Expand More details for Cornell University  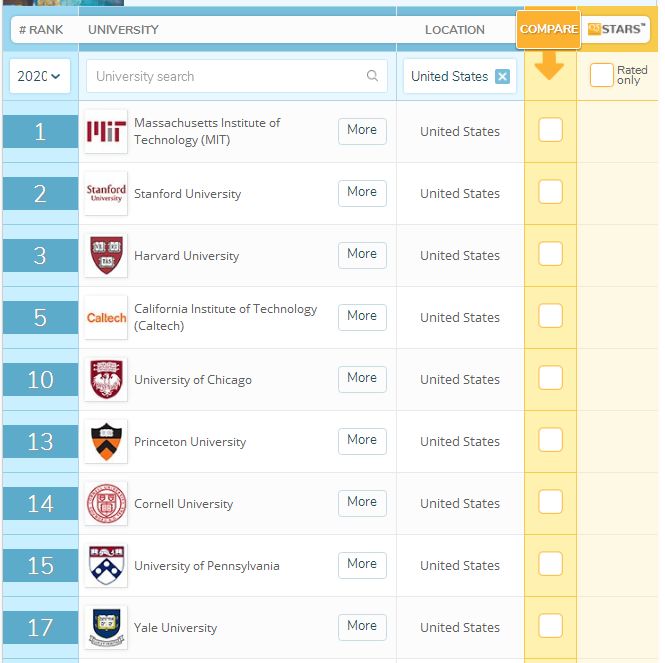pos(362,502)
